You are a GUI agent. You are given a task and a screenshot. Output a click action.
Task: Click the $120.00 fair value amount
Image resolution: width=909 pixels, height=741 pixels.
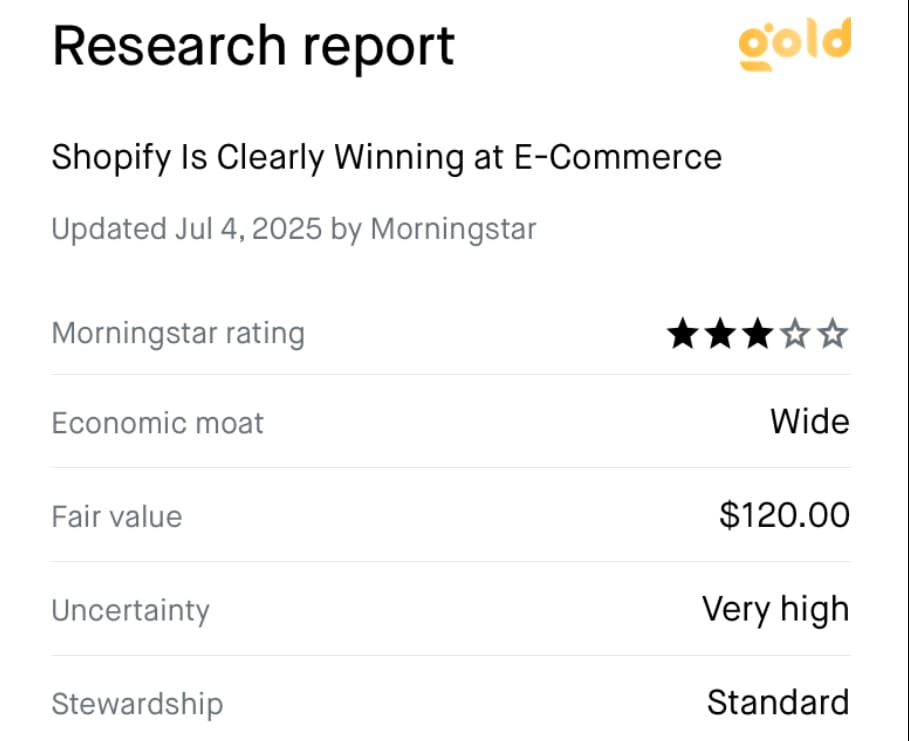[x=784, y=515]
